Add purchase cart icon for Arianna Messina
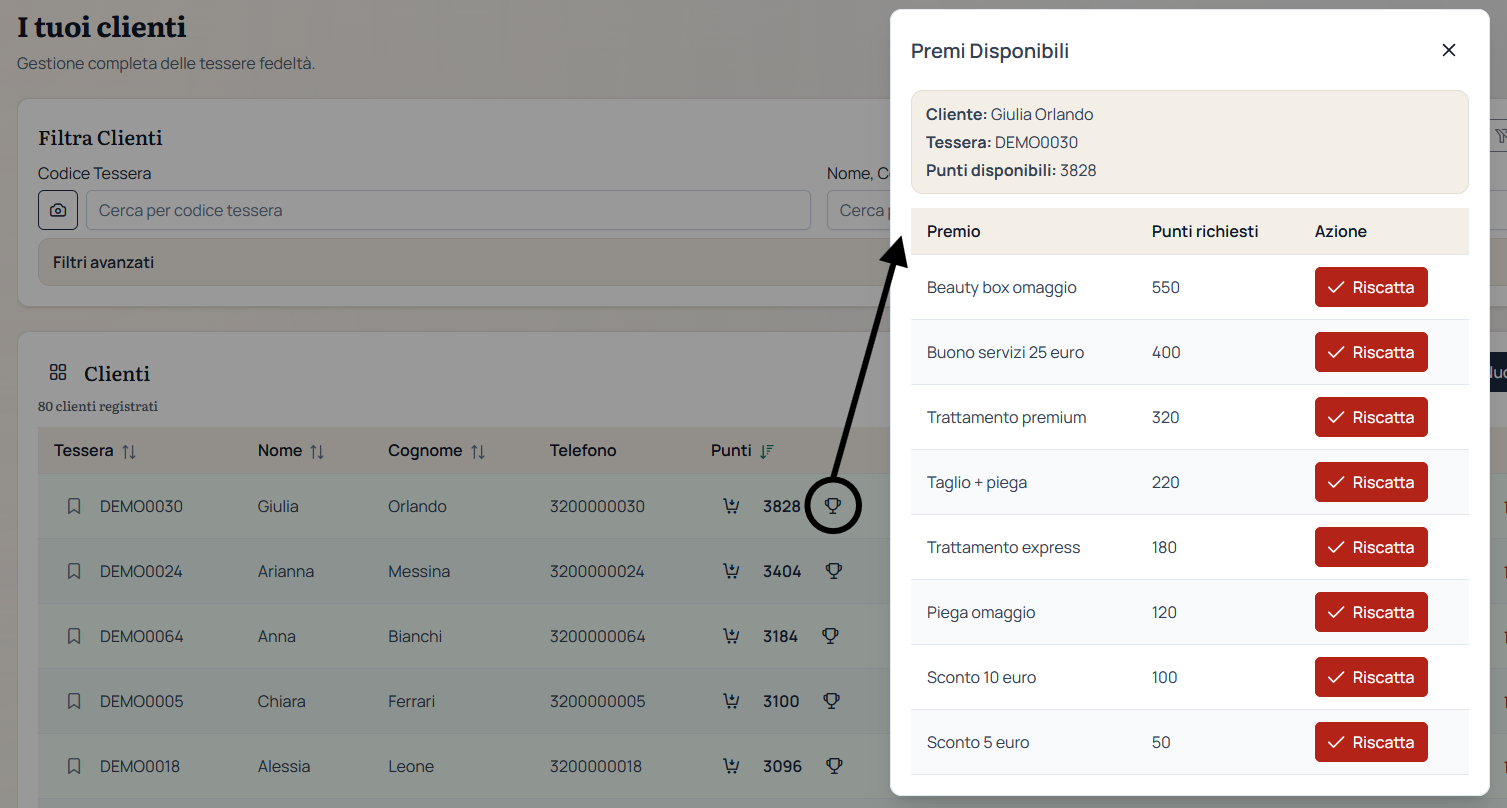This screenshot has width=1507, height=808. pyautogui.click(x=731, y=571)
